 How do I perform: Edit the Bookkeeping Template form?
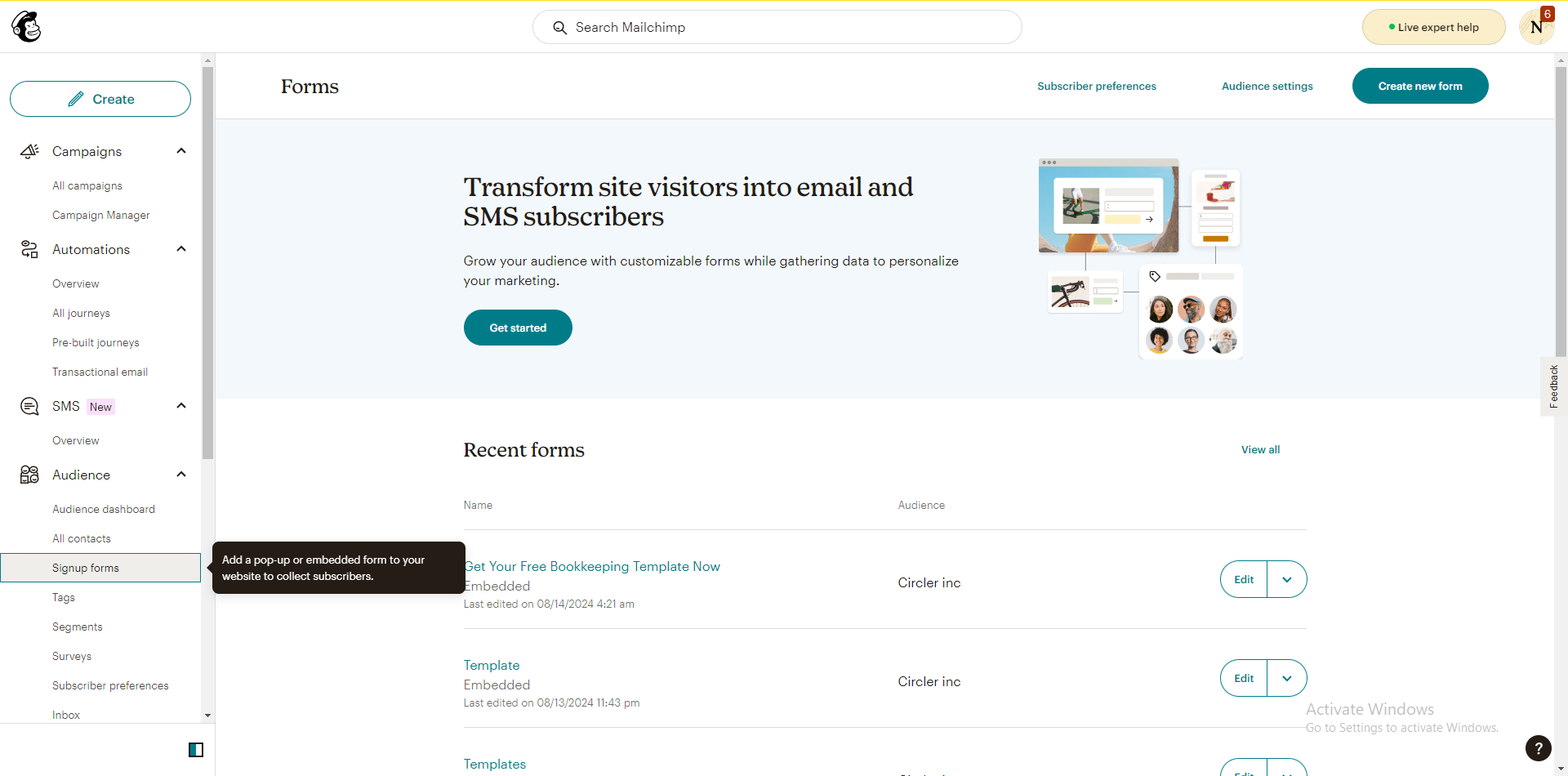[1244, 579]
